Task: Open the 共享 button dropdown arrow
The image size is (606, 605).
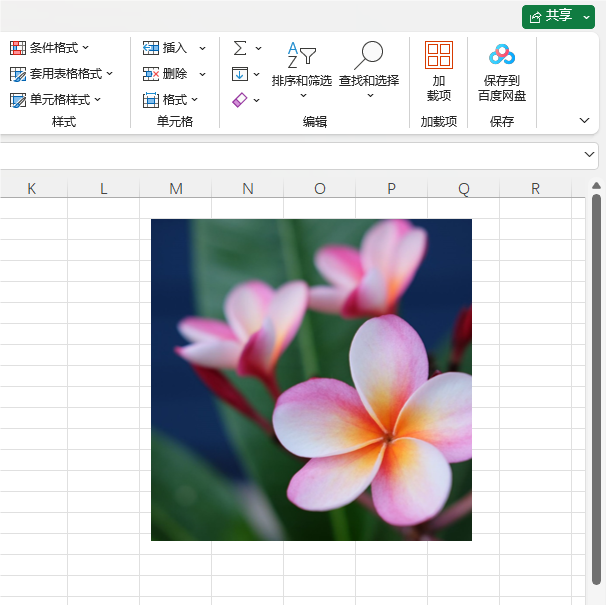Action: (586, 17)
